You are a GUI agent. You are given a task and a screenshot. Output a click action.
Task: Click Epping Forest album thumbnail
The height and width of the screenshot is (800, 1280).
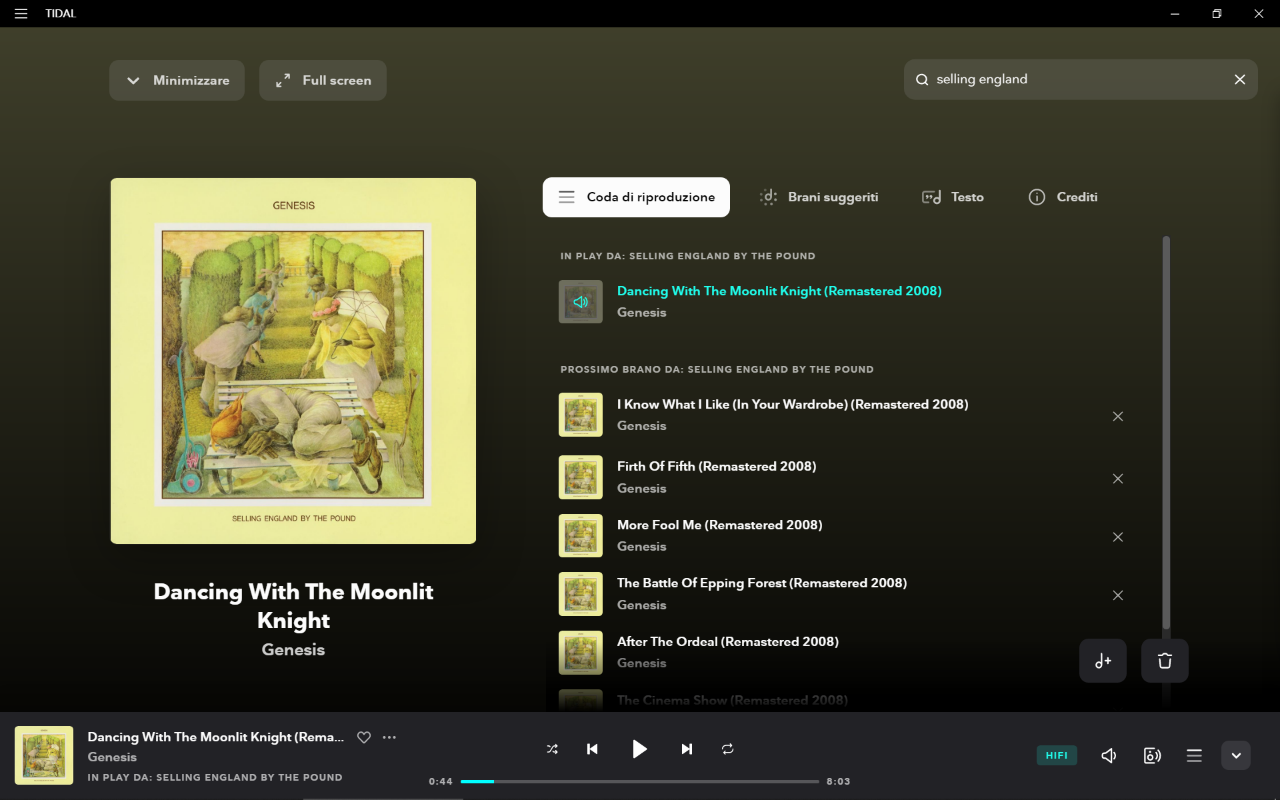pyautogui.click(x=581, y=594)
